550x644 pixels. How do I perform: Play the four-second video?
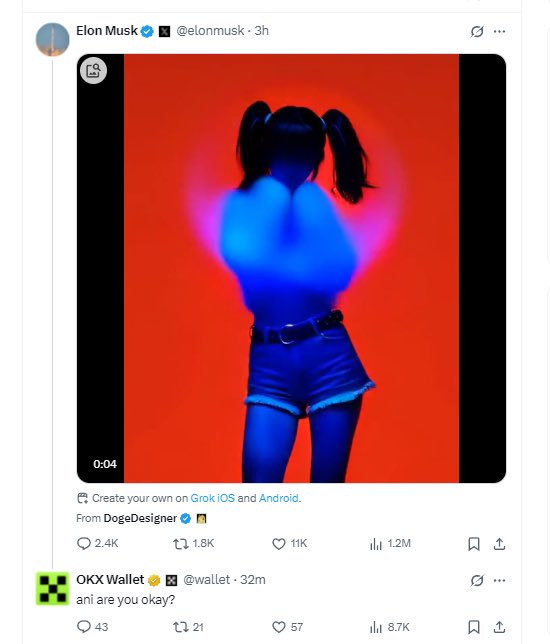tap(291, 268)
